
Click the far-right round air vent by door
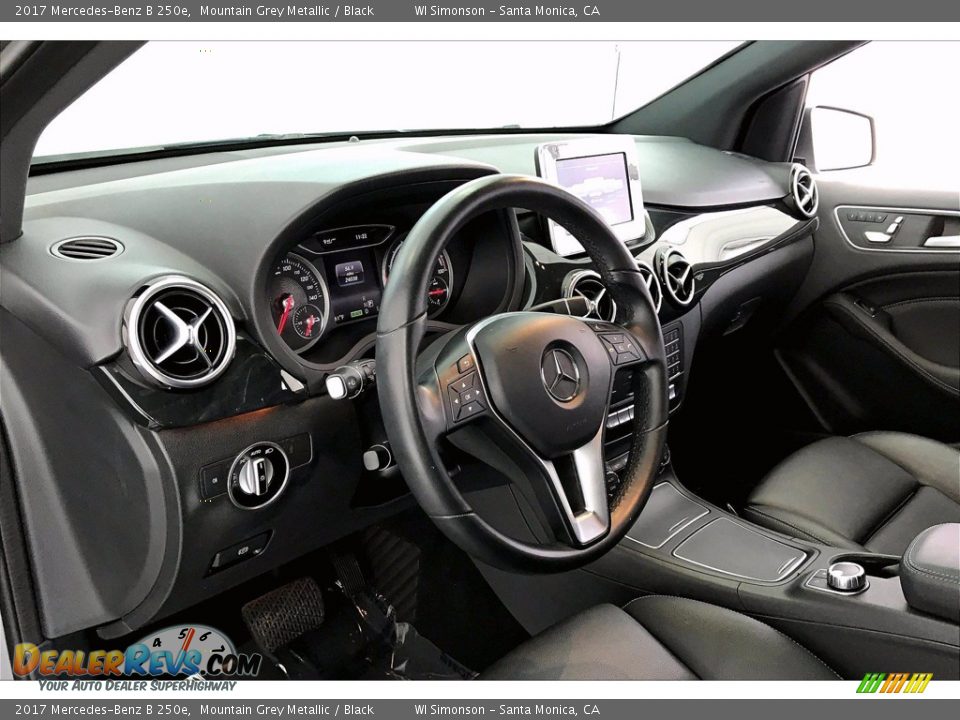click(x=803, y=190)
